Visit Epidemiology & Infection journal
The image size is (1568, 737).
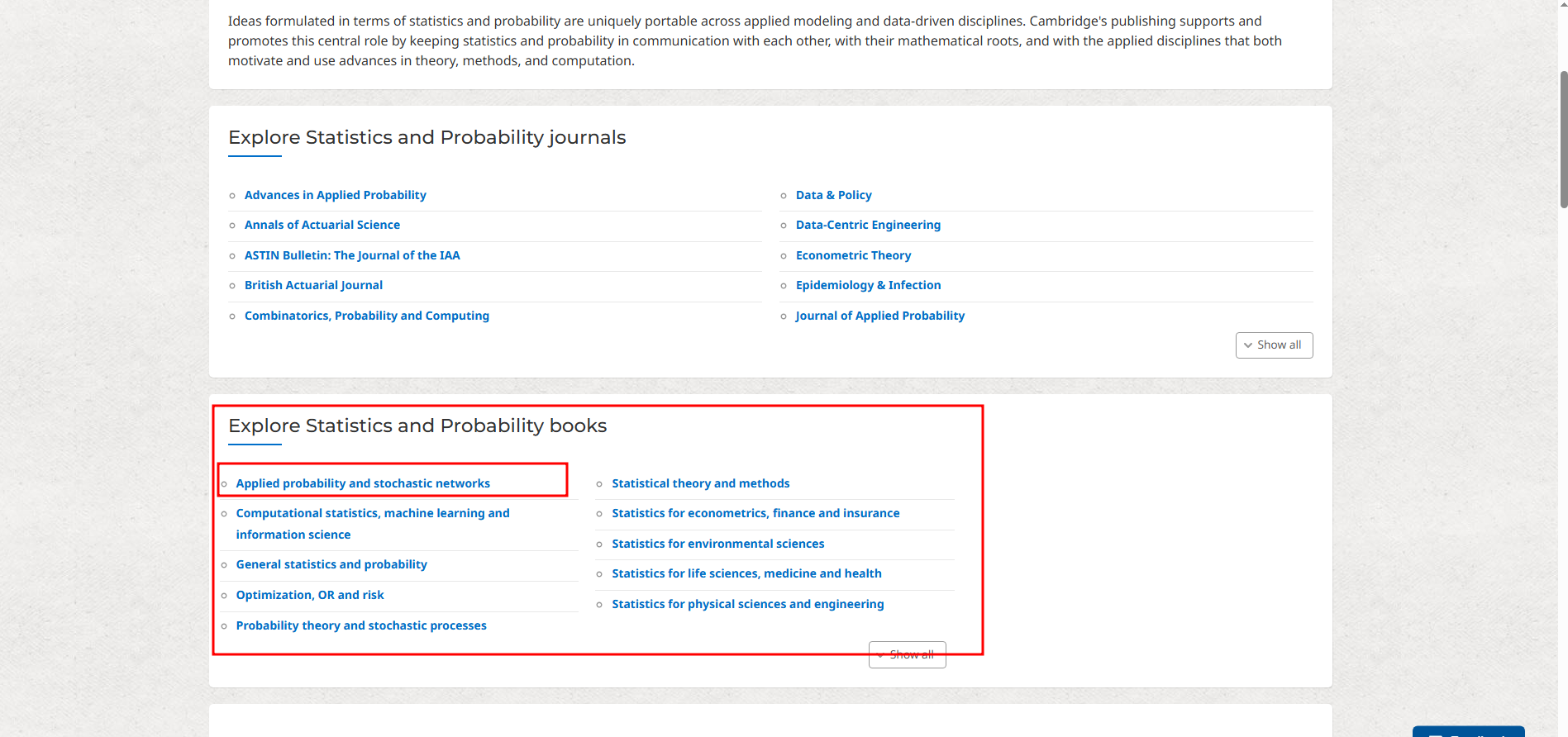(x=868, y=285)
